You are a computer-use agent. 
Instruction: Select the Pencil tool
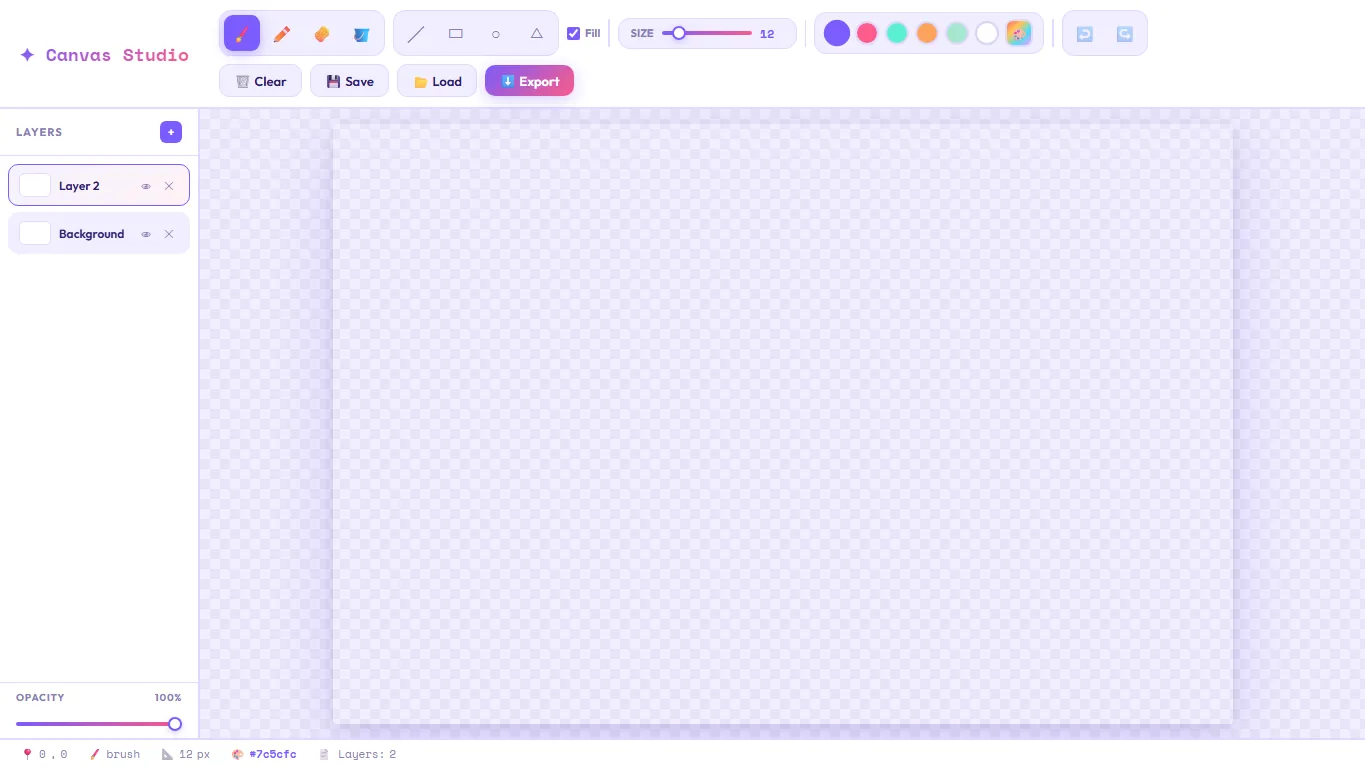(282, 33)
